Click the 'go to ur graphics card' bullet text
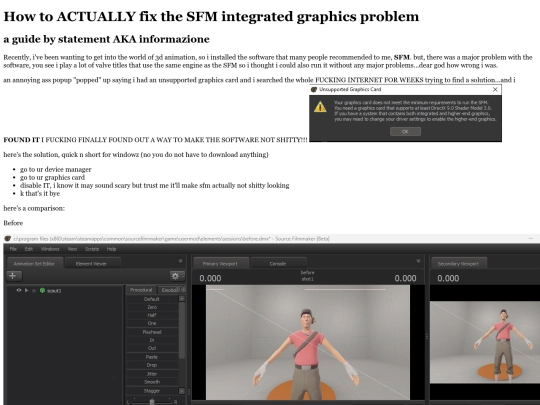Screen dimensions: 540x405 coord(52,177)
